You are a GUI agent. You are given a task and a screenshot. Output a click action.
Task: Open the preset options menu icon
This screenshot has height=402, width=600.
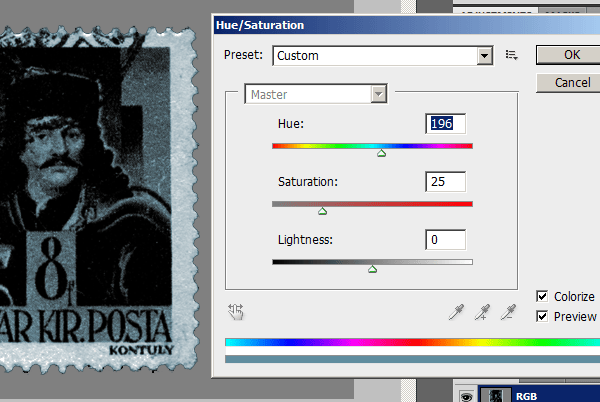[x=512, y=56]
